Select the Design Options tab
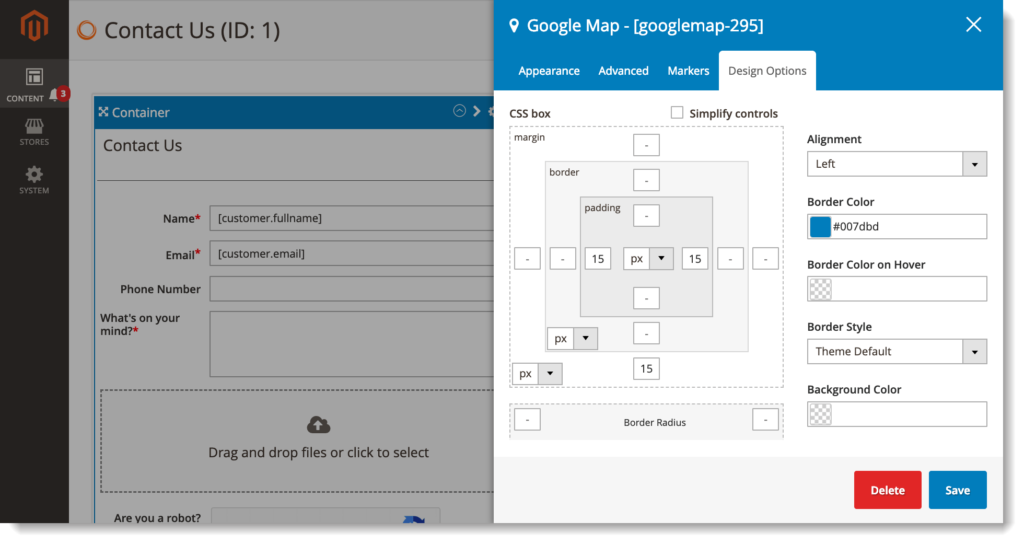 pos(767,71)
